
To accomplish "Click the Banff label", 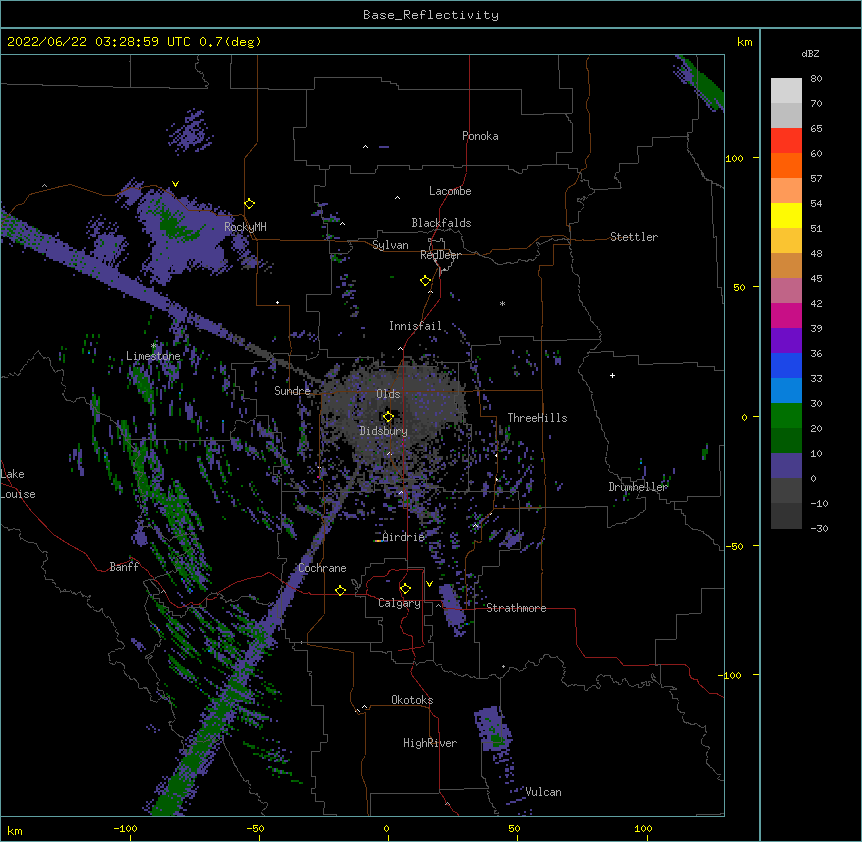I will [124, 567].
